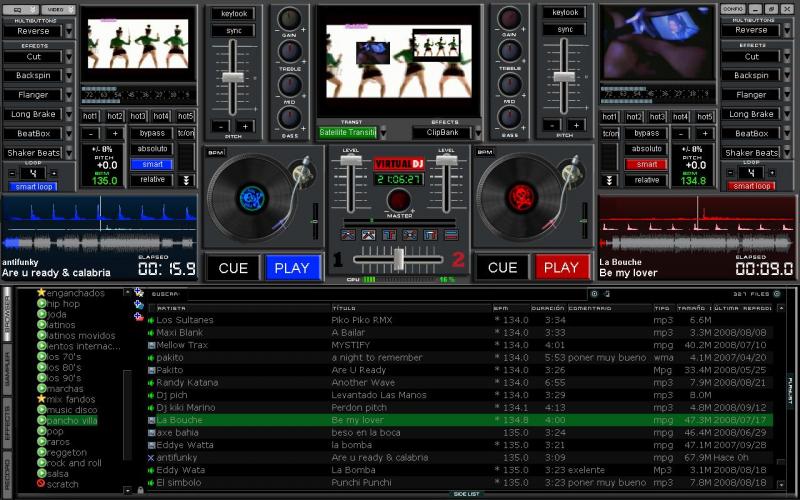Click sync on deck 2

click(x=565, y=30)
